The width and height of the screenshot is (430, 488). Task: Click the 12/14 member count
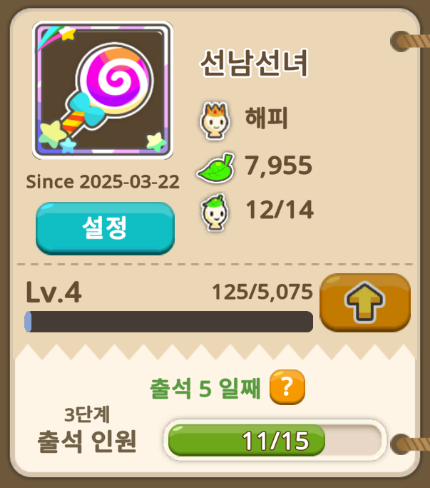pyautogui.click(x=280, y=210)
